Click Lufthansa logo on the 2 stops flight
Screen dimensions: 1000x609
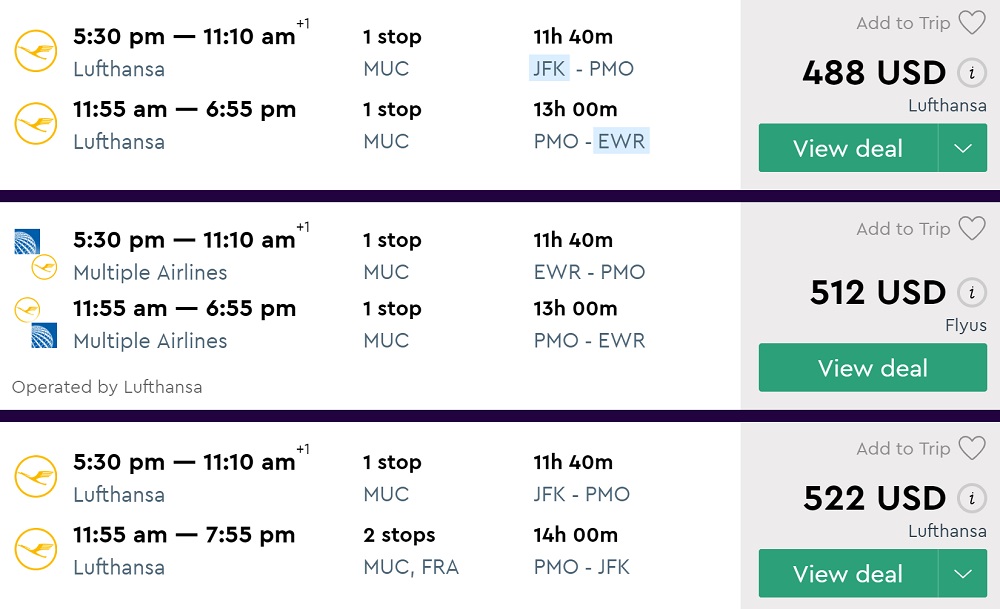36,550
